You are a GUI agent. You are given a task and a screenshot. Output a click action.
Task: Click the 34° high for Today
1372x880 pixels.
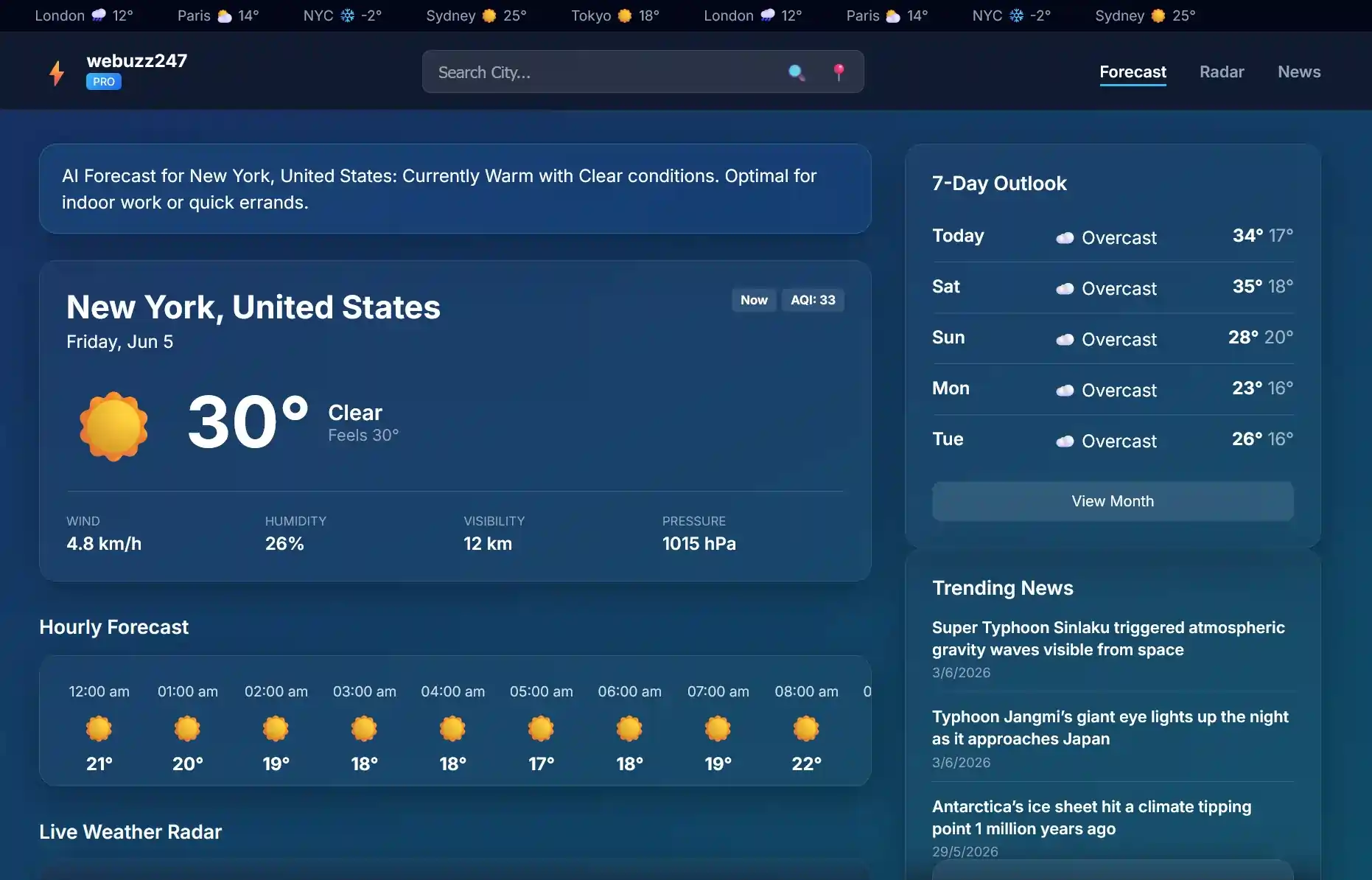pyautogui.click(x=1247, y=236)
